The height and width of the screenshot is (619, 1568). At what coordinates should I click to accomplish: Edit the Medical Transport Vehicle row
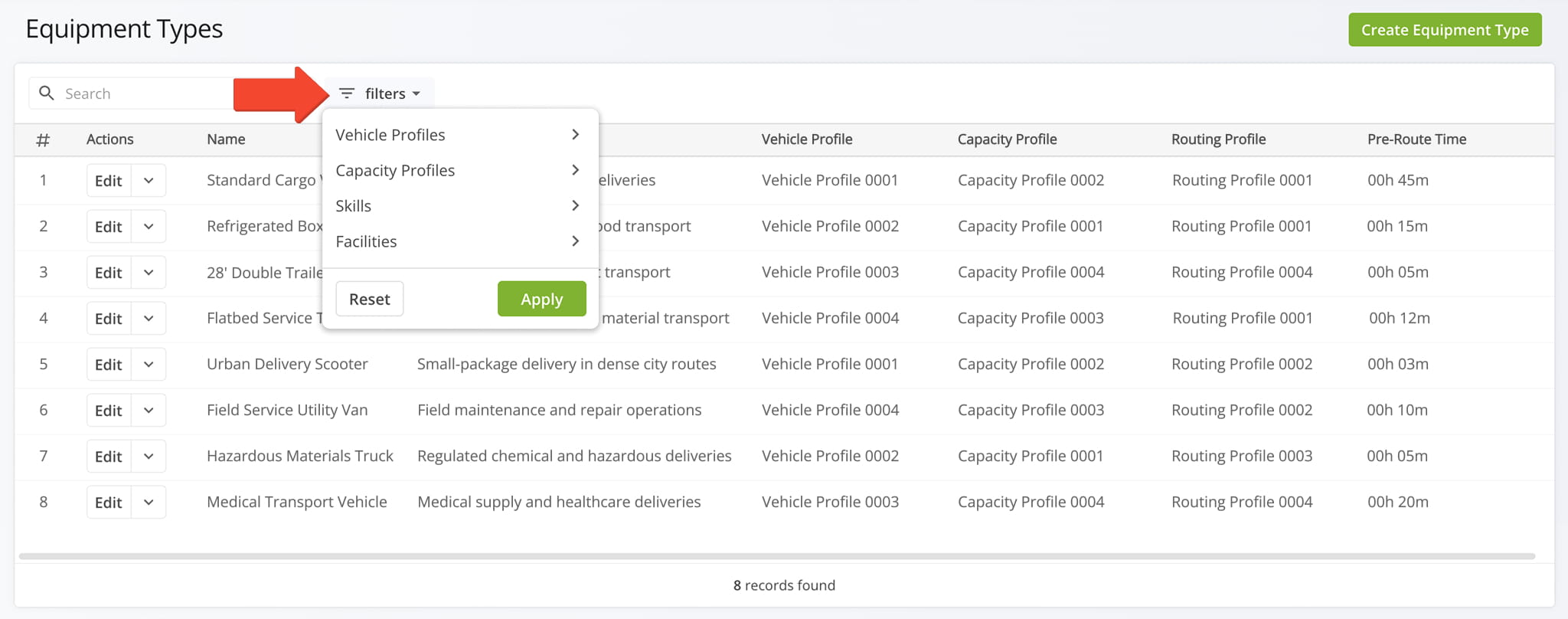click(x=109, y=503)
